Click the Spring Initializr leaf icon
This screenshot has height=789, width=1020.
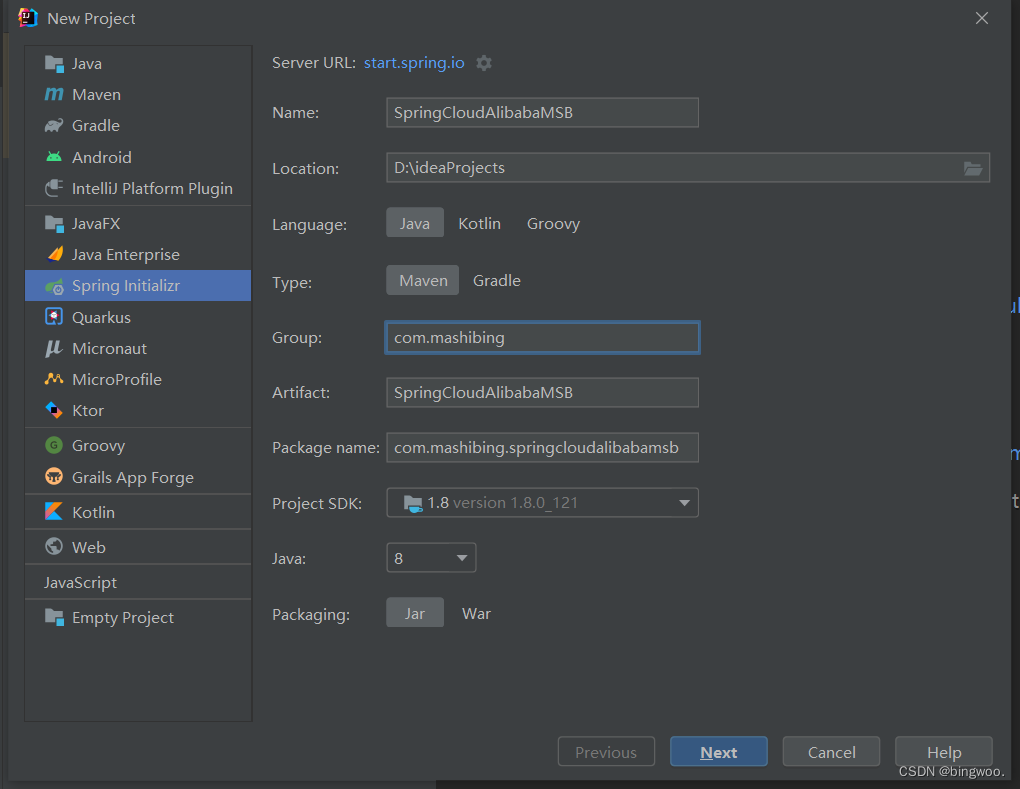54,286
